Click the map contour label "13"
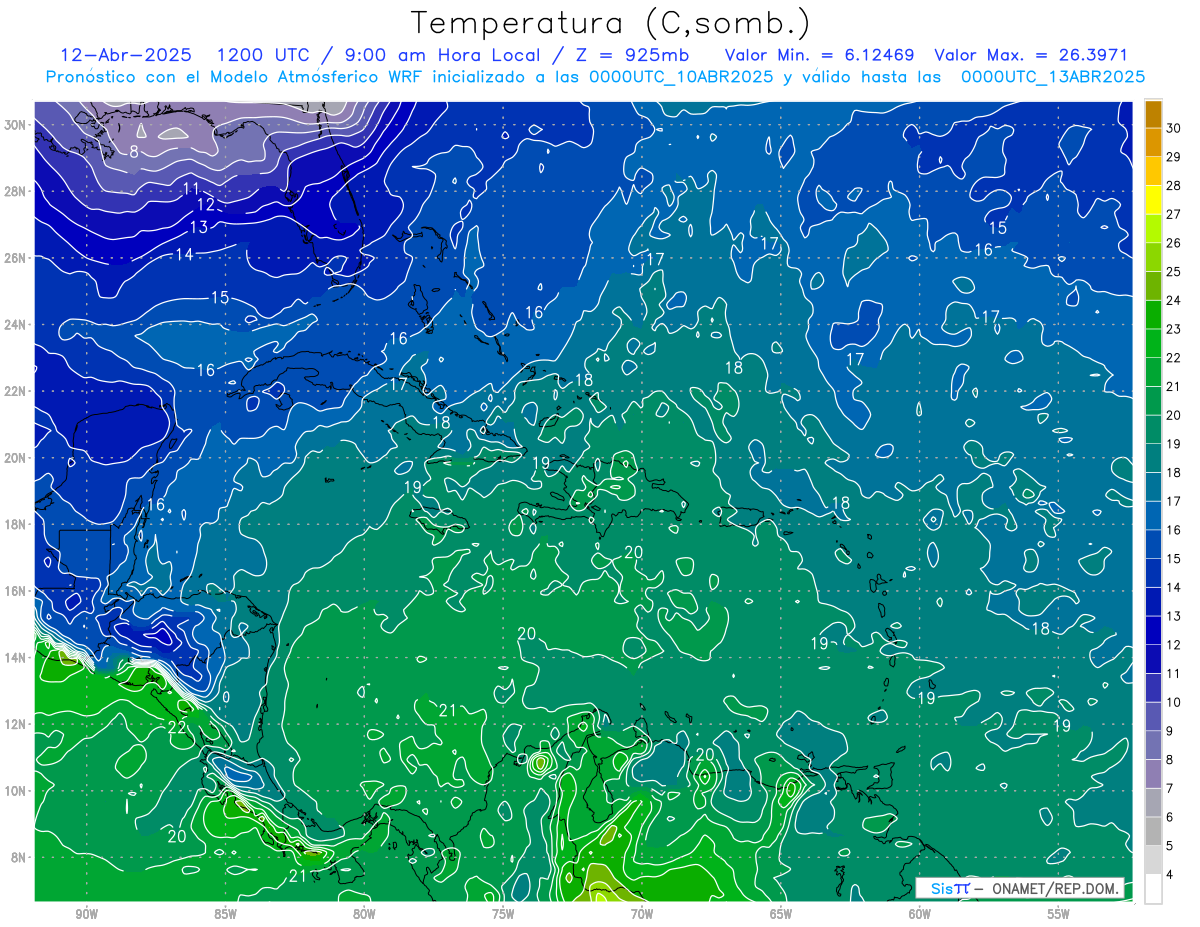Screen dimensions: 1200x927 [199, 228]
